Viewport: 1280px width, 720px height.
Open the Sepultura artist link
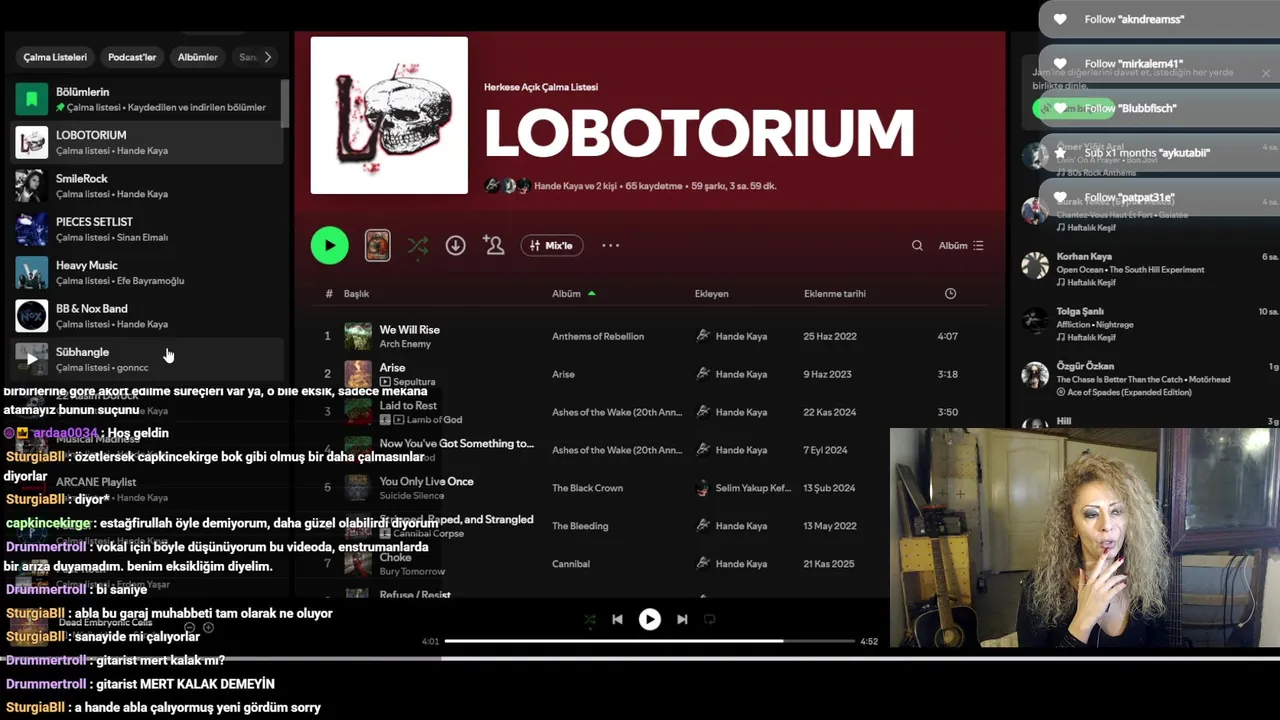coord(414,382)
